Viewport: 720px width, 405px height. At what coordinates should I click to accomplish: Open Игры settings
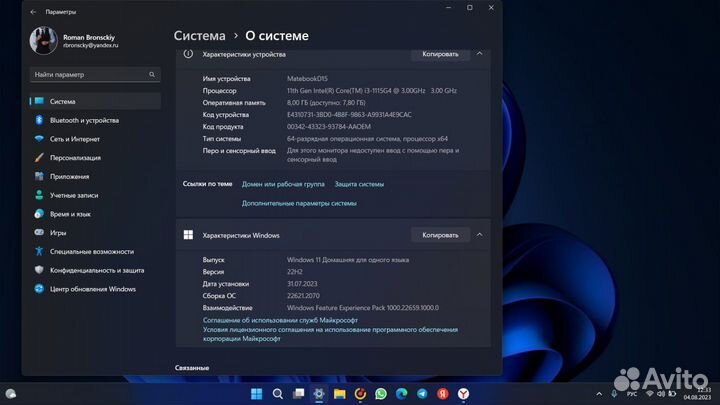point(95,233)
